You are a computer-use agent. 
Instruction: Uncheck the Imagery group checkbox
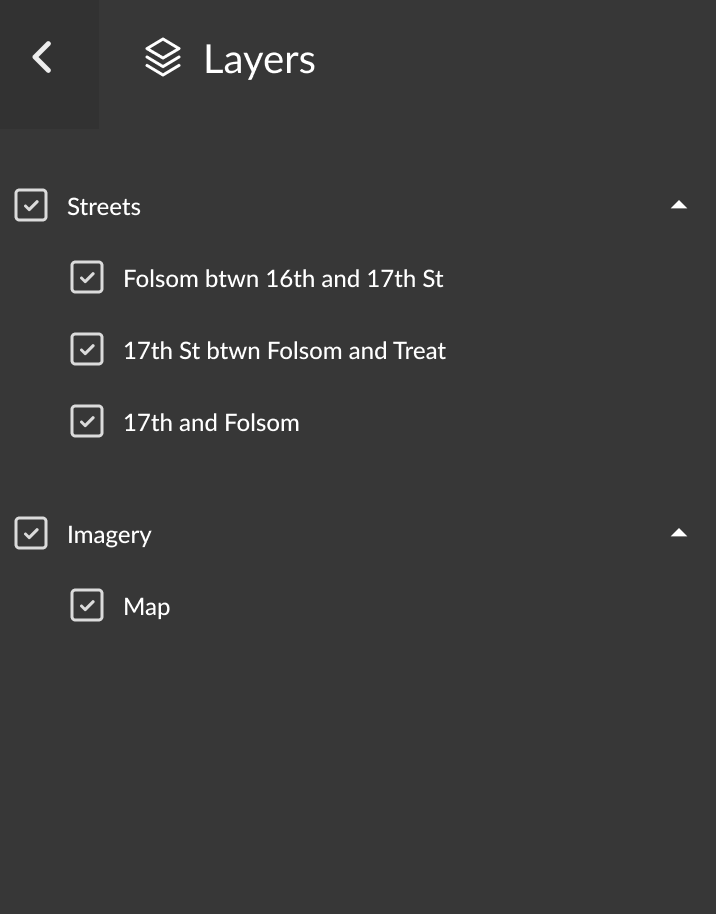pos(31,533)
